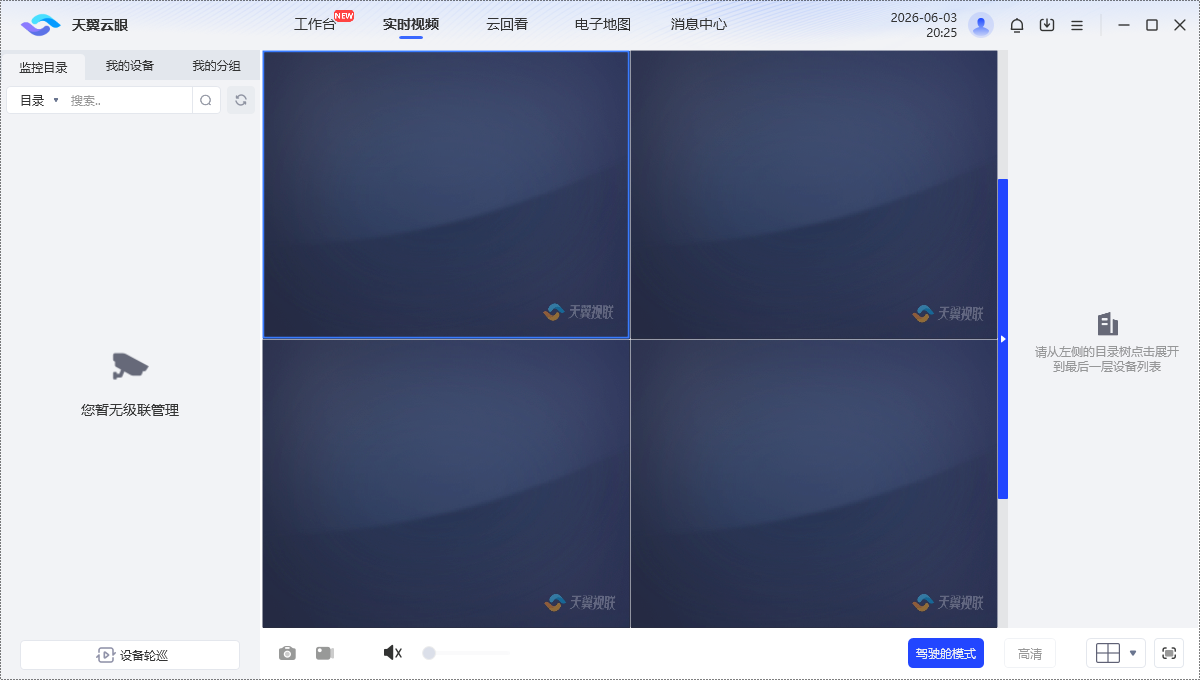The width and height of the screenshot is (1200, 680).
Task: Open the notification bell
Action: [x=1017, y=25]
